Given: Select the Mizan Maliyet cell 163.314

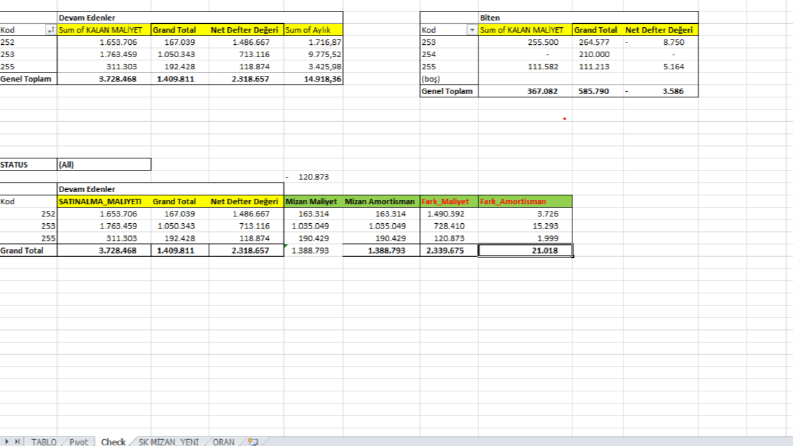Looking at the screenshot, I should (x=313, y=213).
